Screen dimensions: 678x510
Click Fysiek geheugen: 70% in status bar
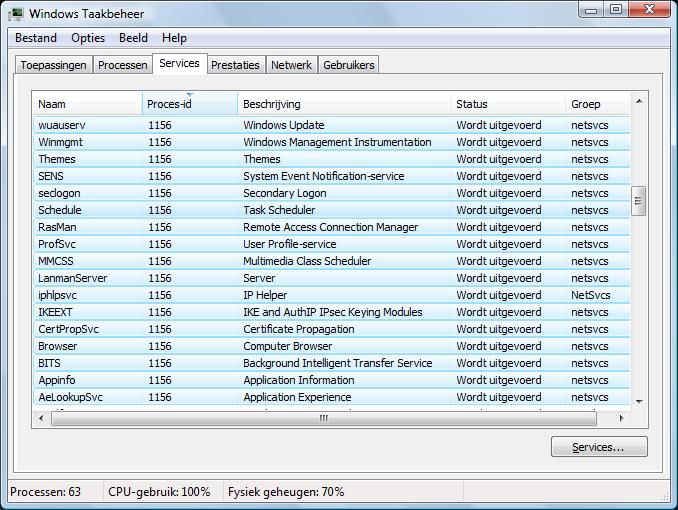286,492
